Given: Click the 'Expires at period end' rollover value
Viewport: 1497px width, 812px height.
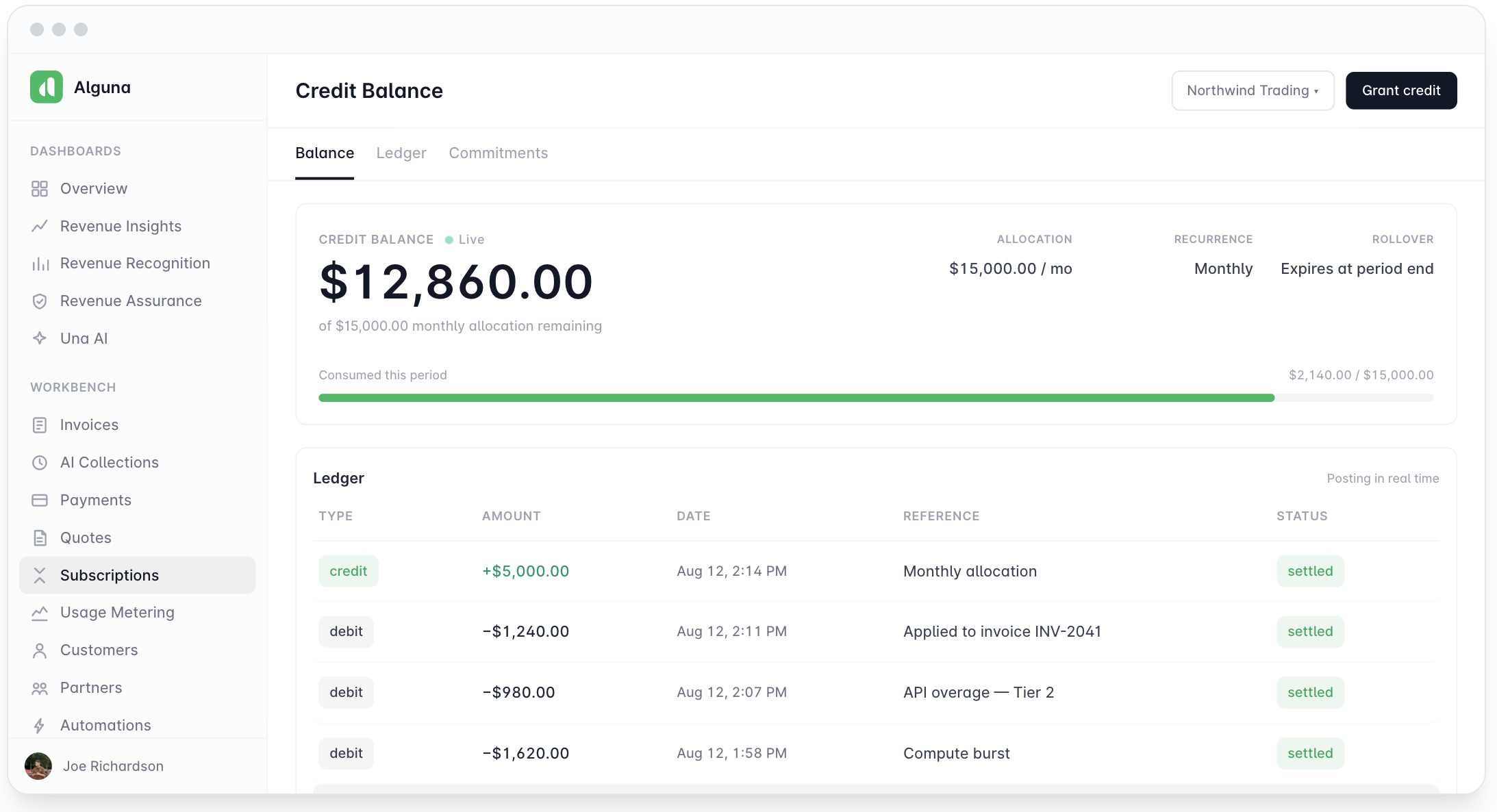Looking at the screenshot, I should coord(1357,268).
